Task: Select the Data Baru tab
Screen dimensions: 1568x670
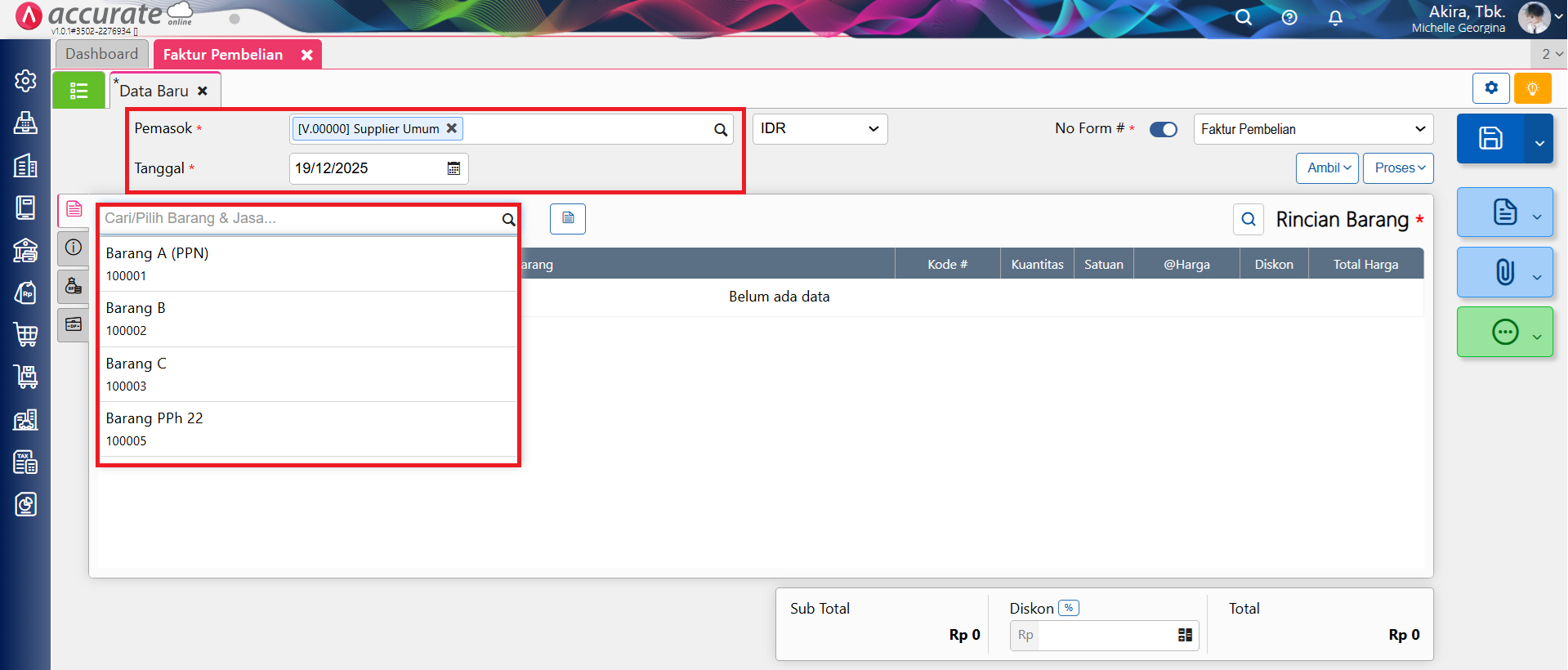Action: pos(154,91)
